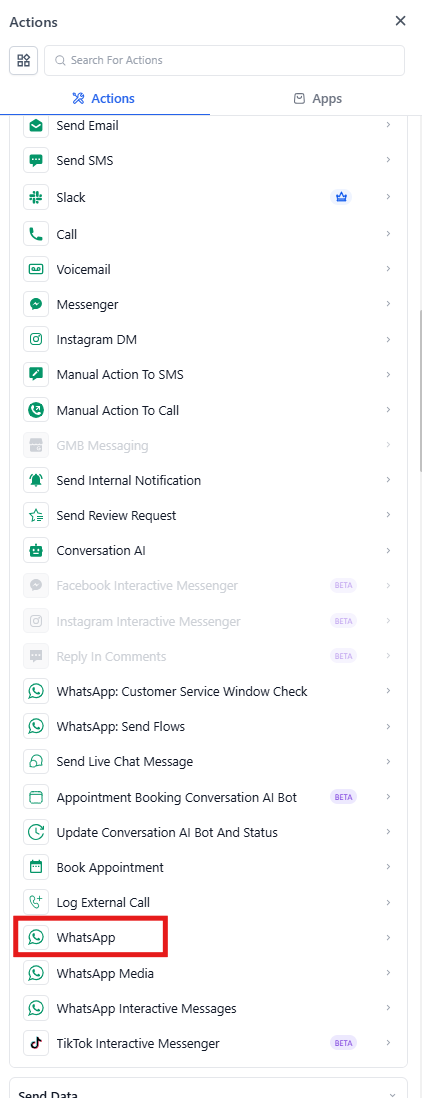Select Send Live Chat Message action
This screenshot has width=422, height=1098.
click(x=208, y=762)
